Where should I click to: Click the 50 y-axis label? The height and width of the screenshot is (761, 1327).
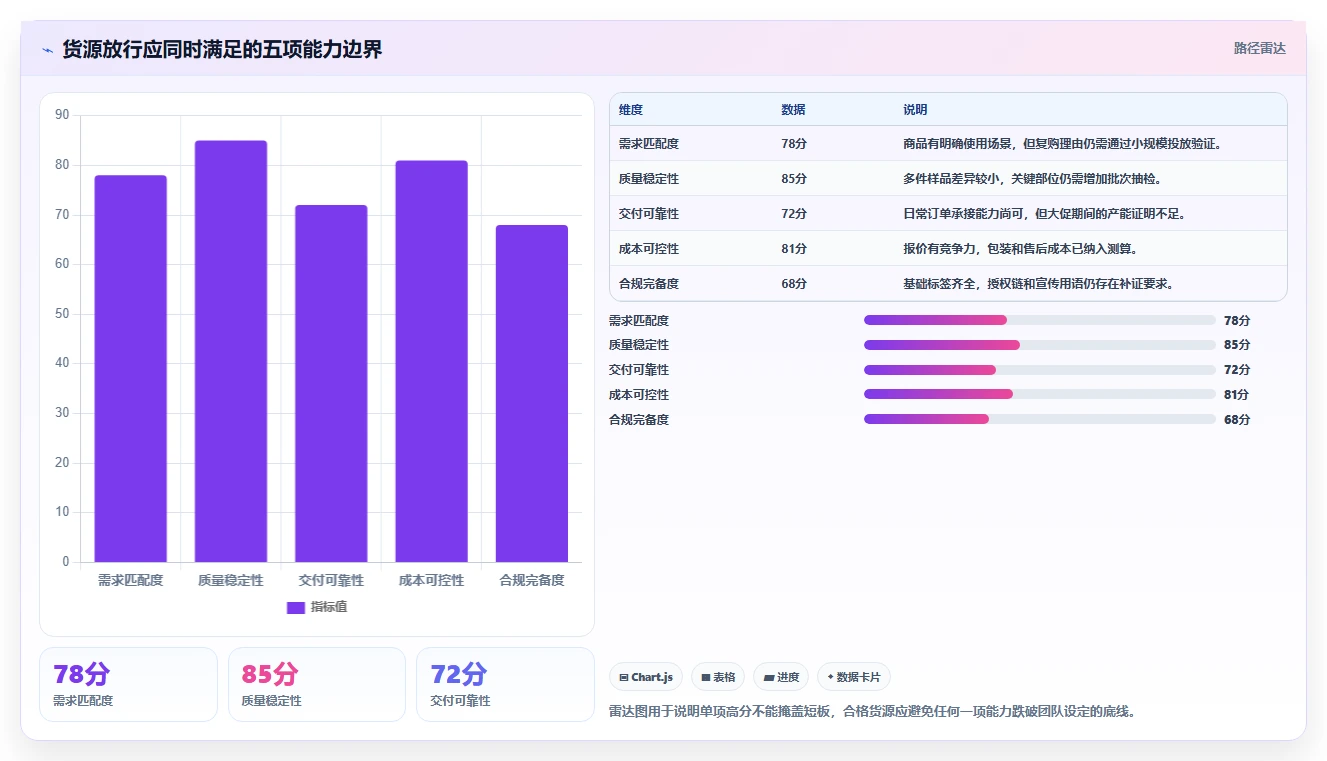click(62, 314)
